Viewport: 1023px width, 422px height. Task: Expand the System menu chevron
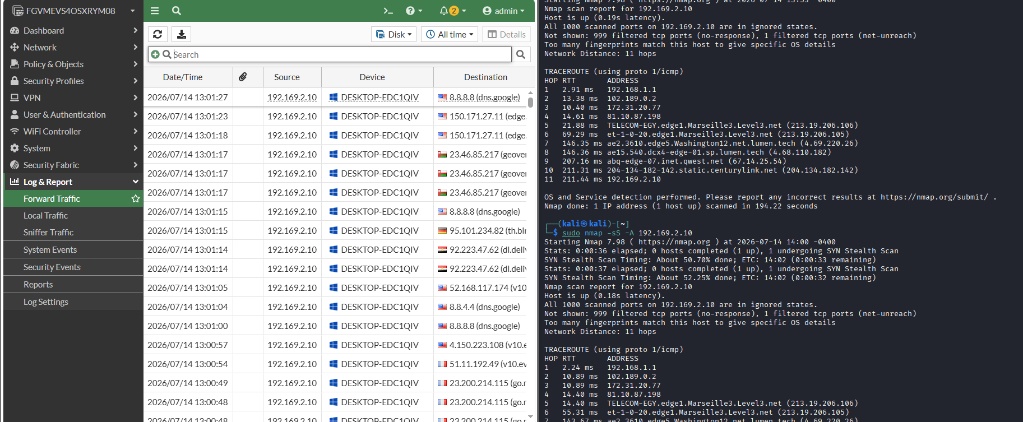135,148
